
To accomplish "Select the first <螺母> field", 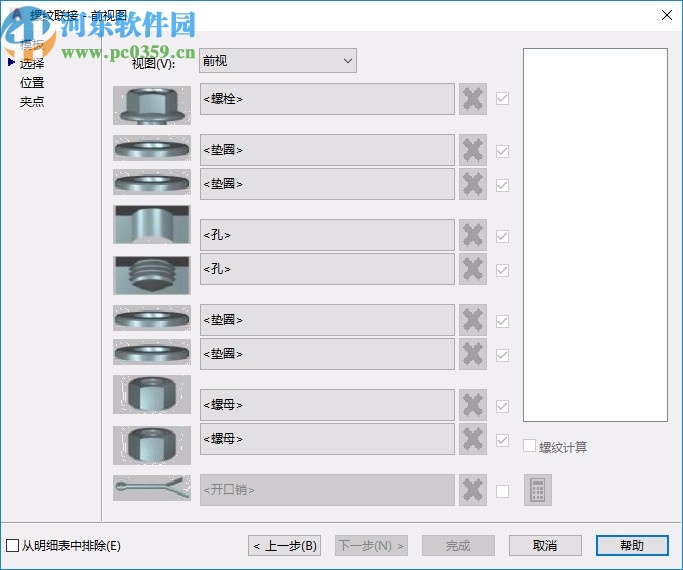I will tap(327, 405).
